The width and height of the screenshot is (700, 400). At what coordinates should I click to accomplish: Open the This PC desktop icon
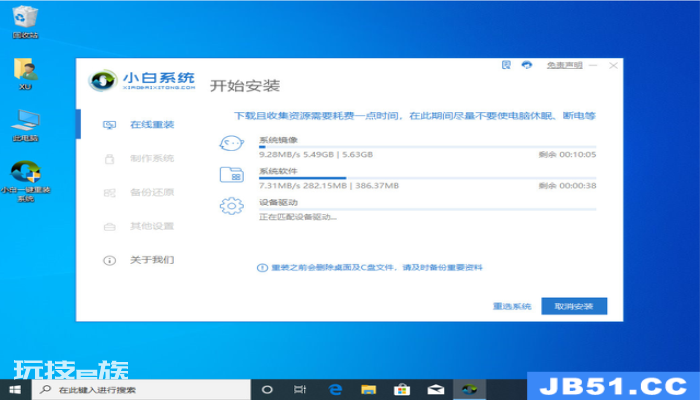[25, 125]
